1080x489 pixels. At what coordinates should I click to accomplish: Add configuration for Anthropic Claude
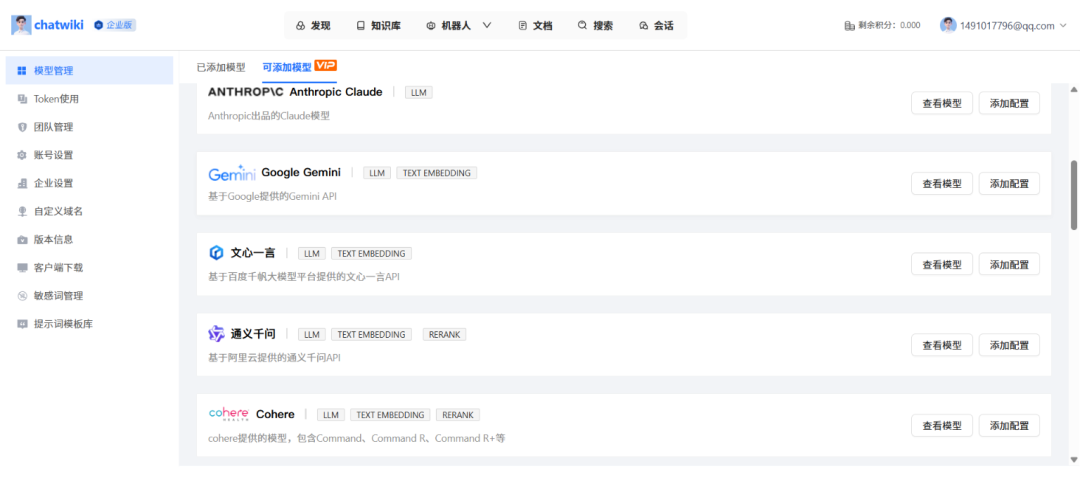pos(1009,103)
